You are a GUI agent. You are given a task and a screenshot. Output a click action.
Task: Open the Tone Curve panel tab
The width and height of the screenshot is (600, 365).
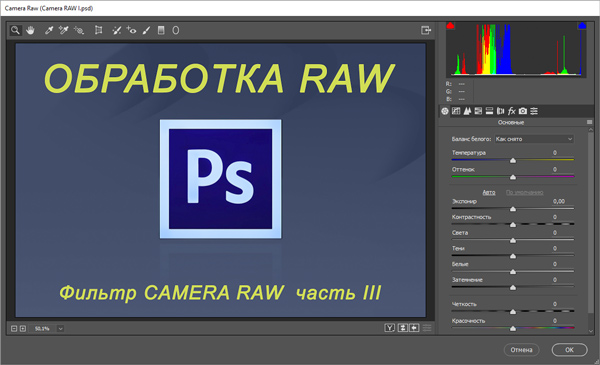[x=456, y=111]
